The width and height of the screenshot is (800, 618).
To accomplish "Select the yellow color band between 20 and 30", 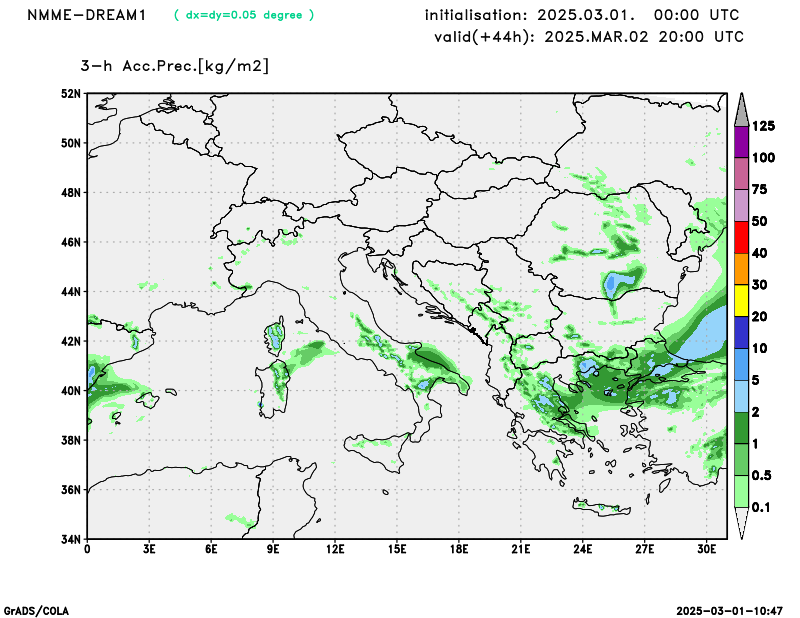I will [x=741, y=301].
